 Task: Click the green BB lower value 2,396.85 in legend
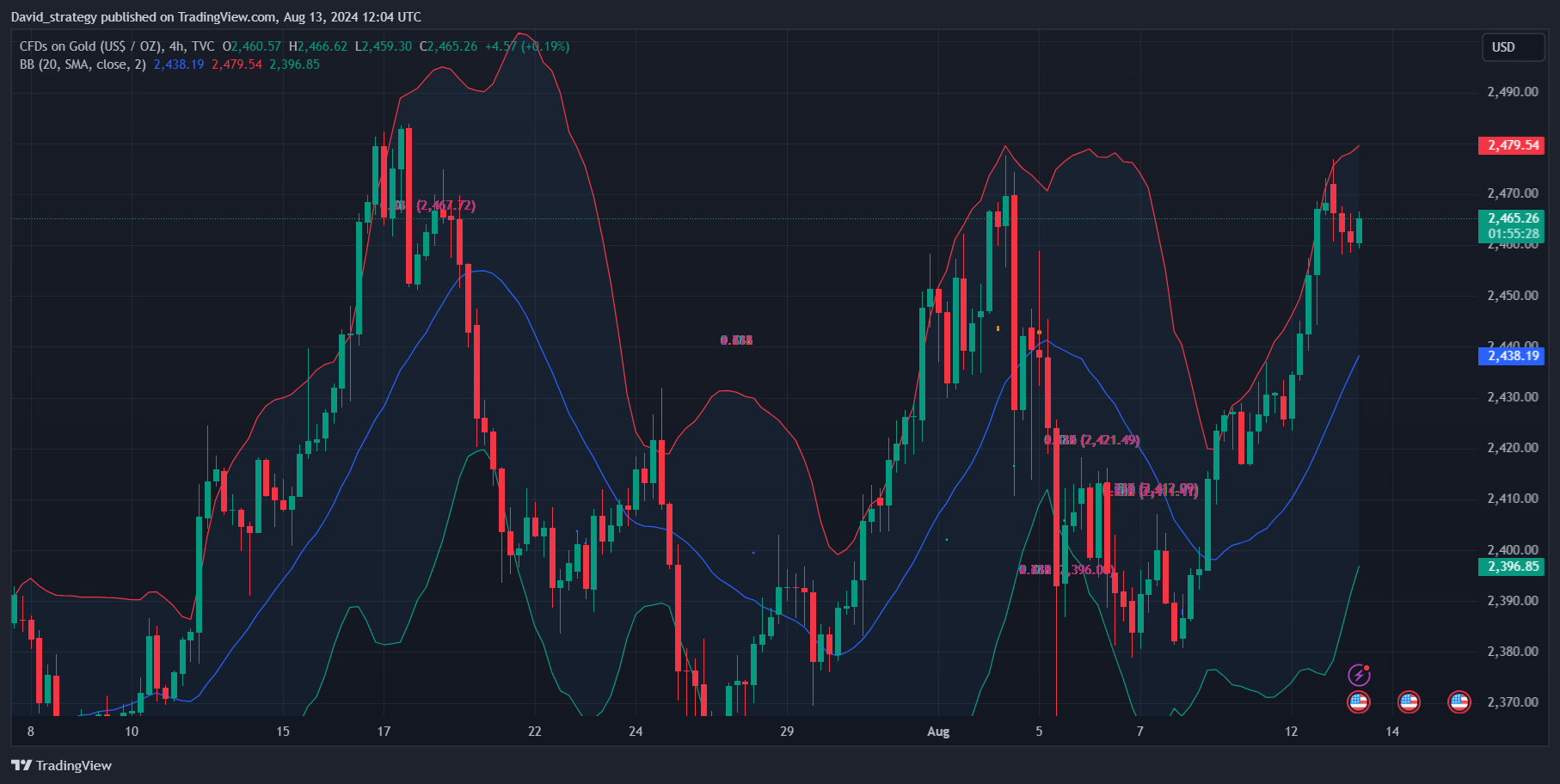(294, 64)
